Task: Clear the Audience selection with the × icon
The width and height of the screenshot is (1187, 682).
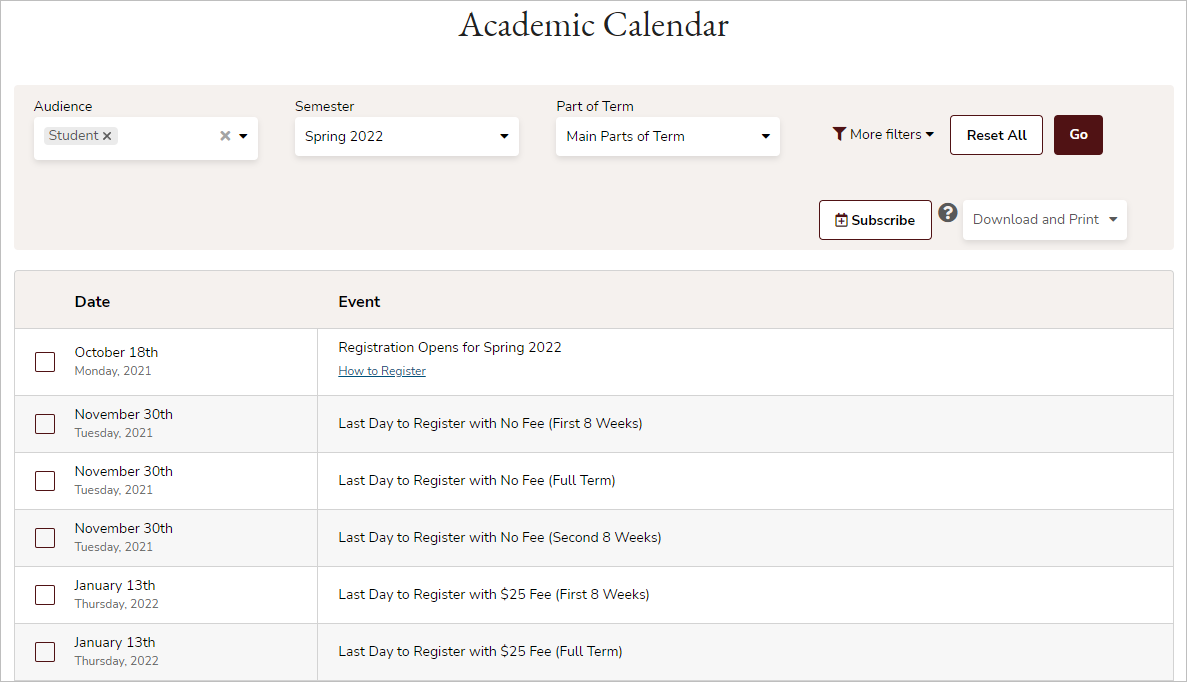Action: click(x=225, y=135)
